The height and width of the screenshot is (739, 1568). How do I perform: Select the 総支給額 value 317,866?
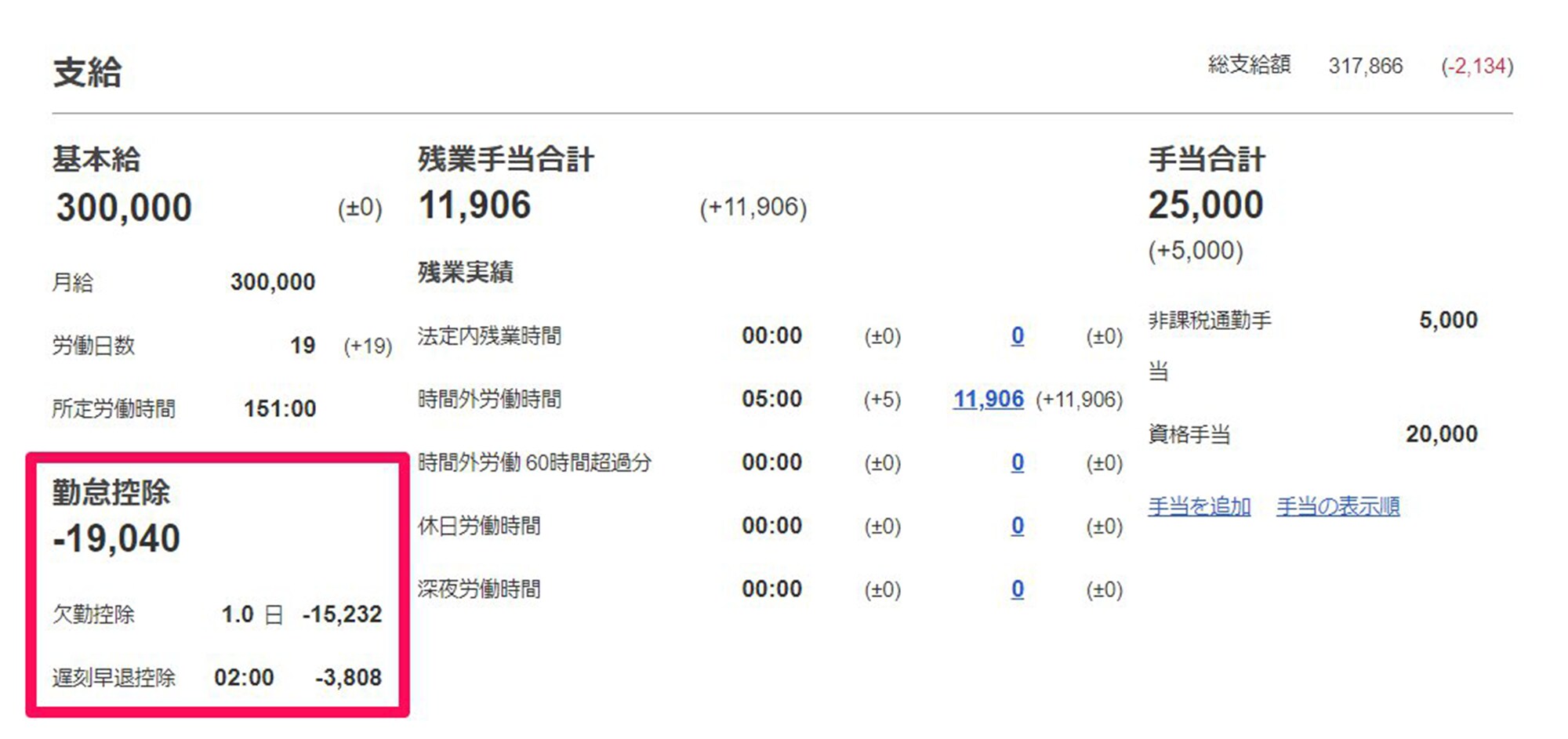click(1365, 66)
